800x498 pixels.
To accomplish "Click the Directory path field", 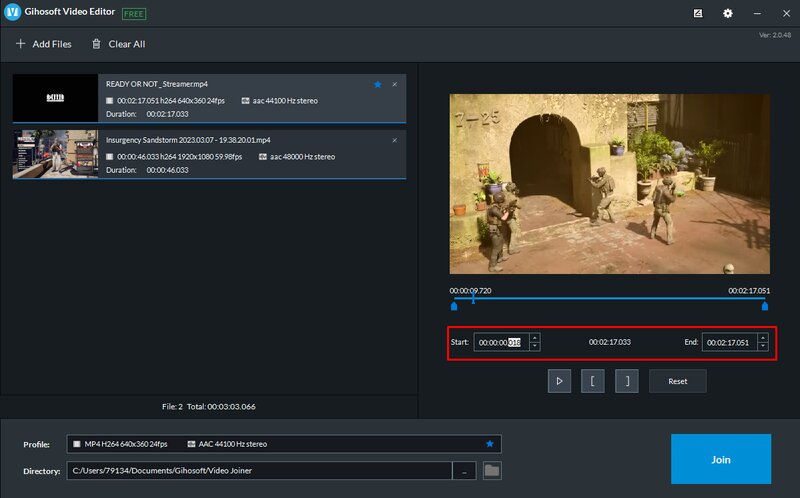I will pos(259,470).
